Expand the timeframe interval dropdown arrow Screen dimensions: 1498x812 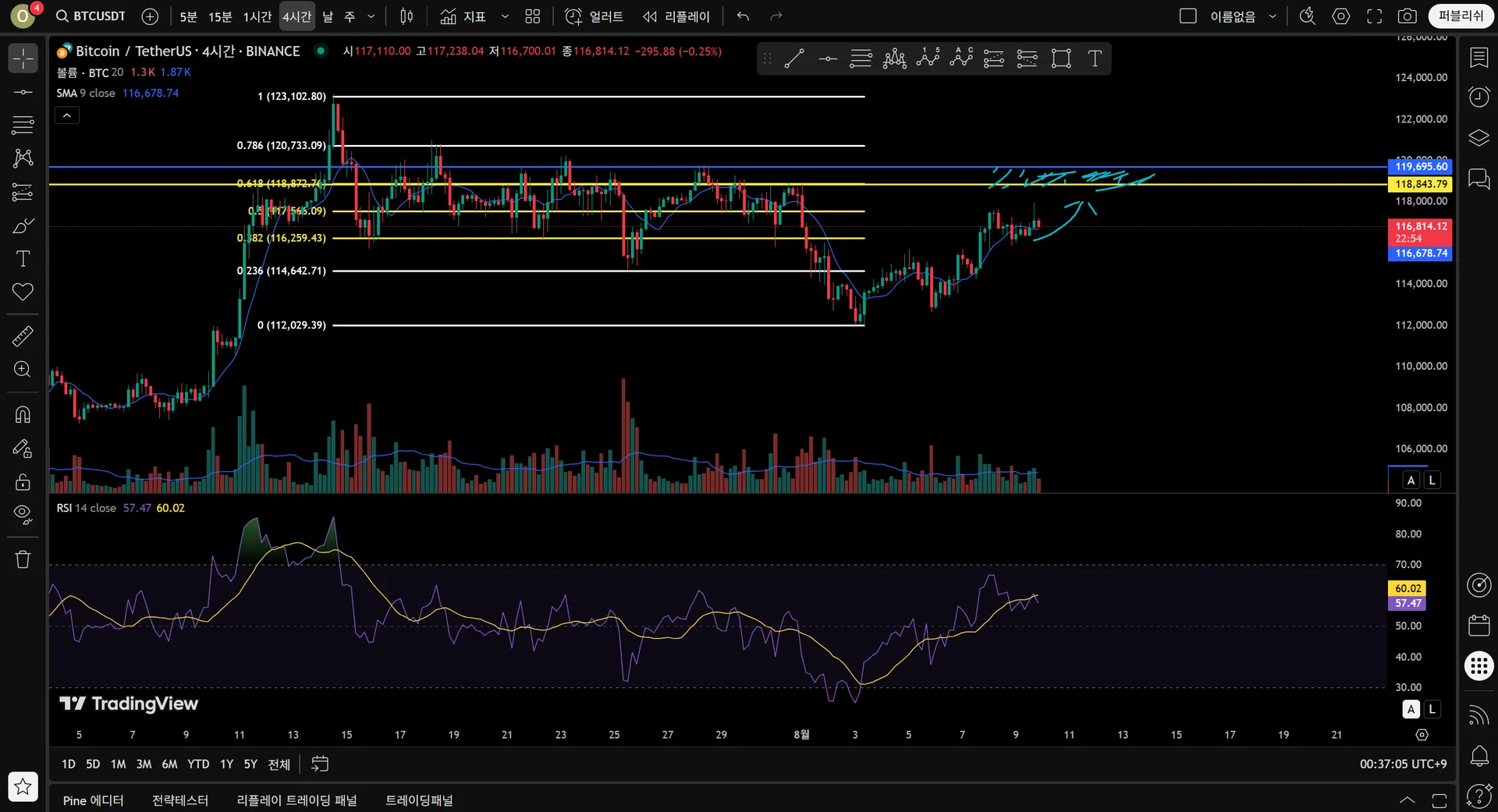[371, 16]
